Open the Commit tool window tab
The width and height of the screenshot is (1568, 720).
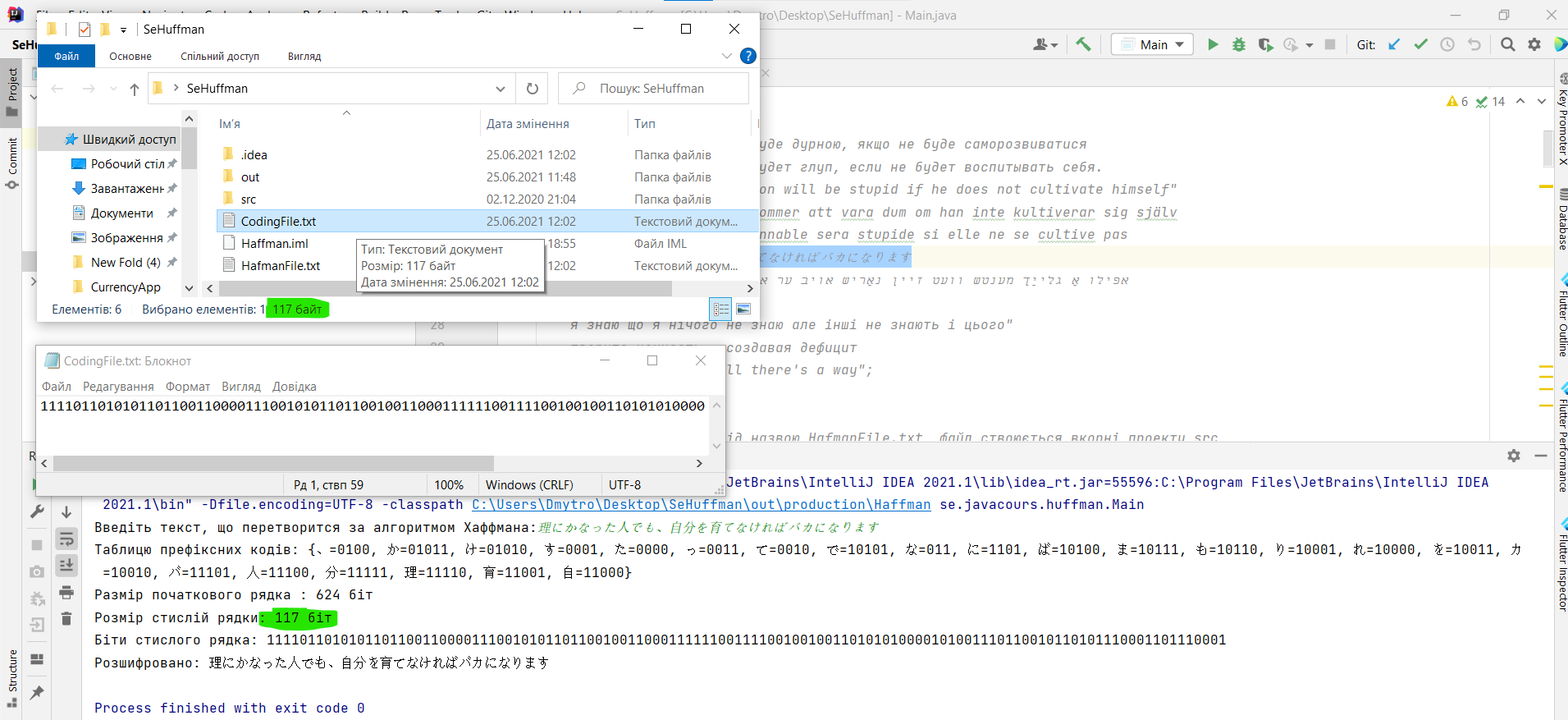click(x=12, y=163)
